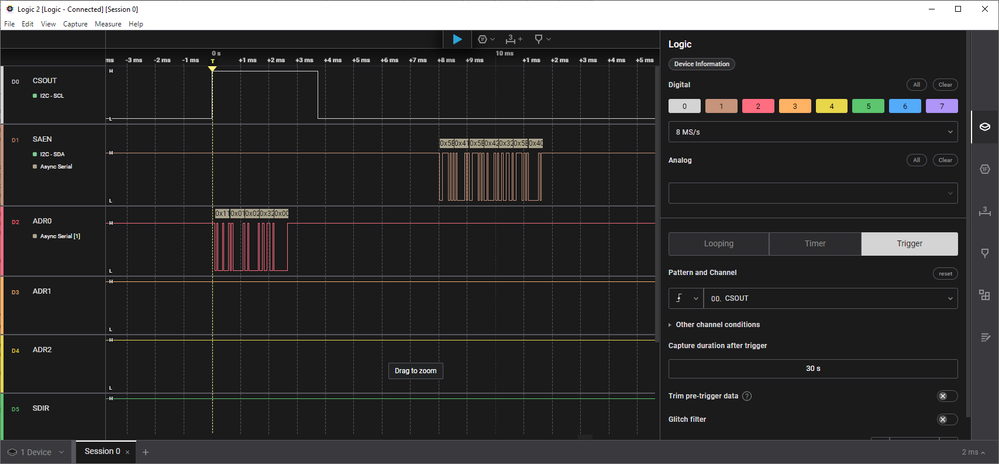Image resolution: width=999 pixels, height=464 pixels.
Task: Expand the marker toolbar dropdown chevron
Action: click(x=548, y=39)
